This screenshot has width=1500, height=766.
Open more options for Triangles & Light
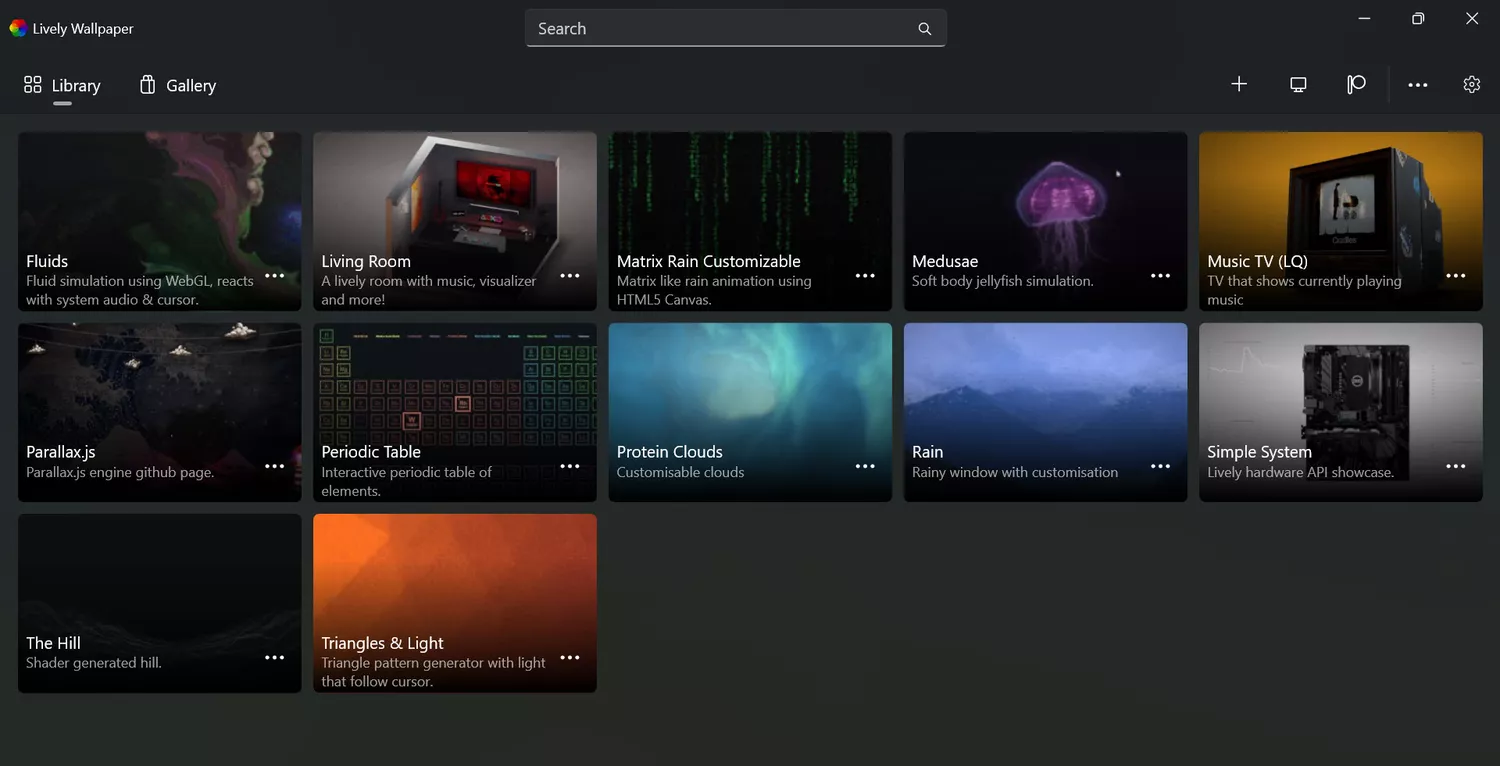pyautogui.click(x=570, y=658)
